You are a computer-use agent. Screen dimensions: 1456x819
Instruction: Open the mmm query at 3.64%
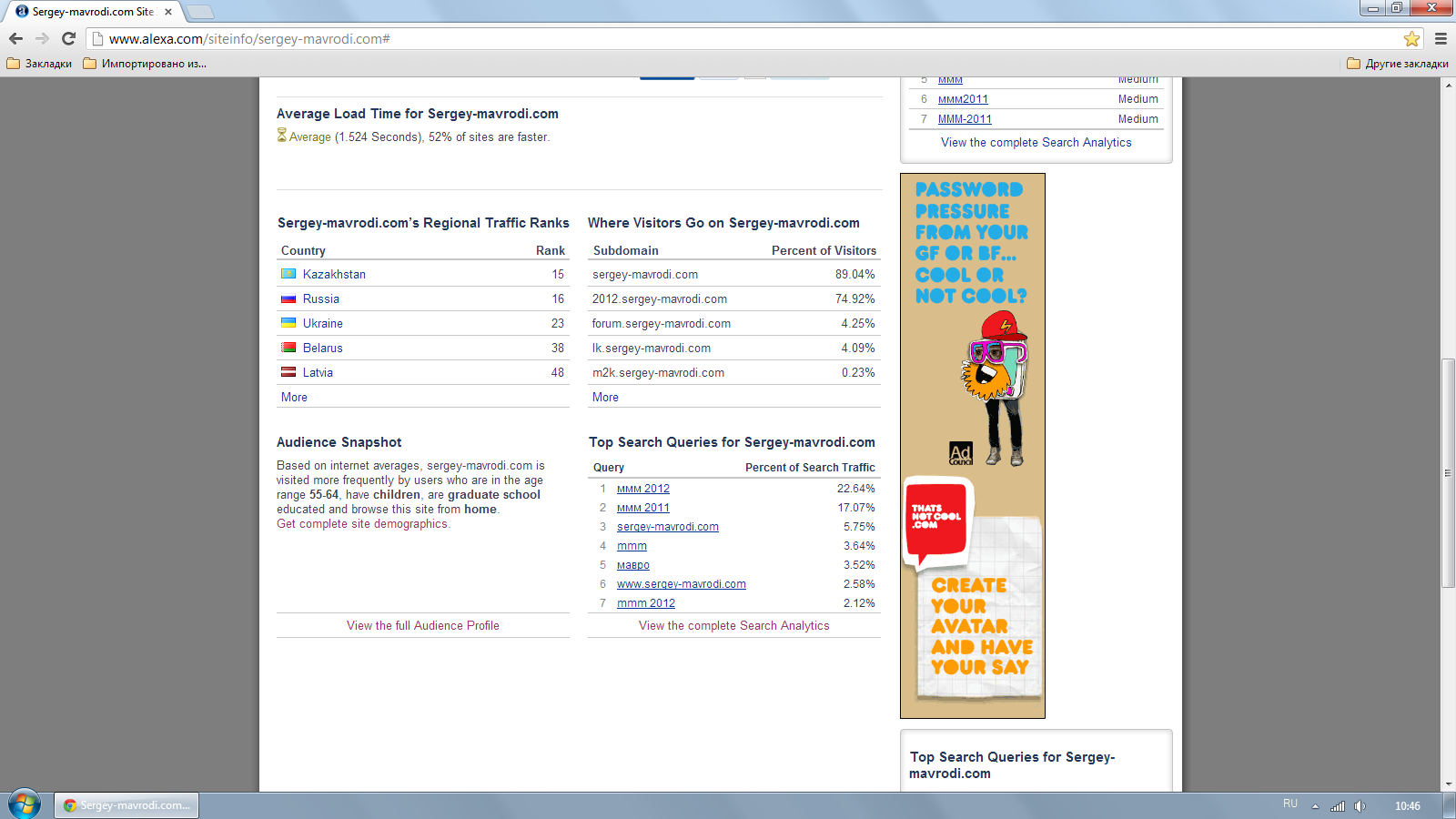[x=632, y=546]
